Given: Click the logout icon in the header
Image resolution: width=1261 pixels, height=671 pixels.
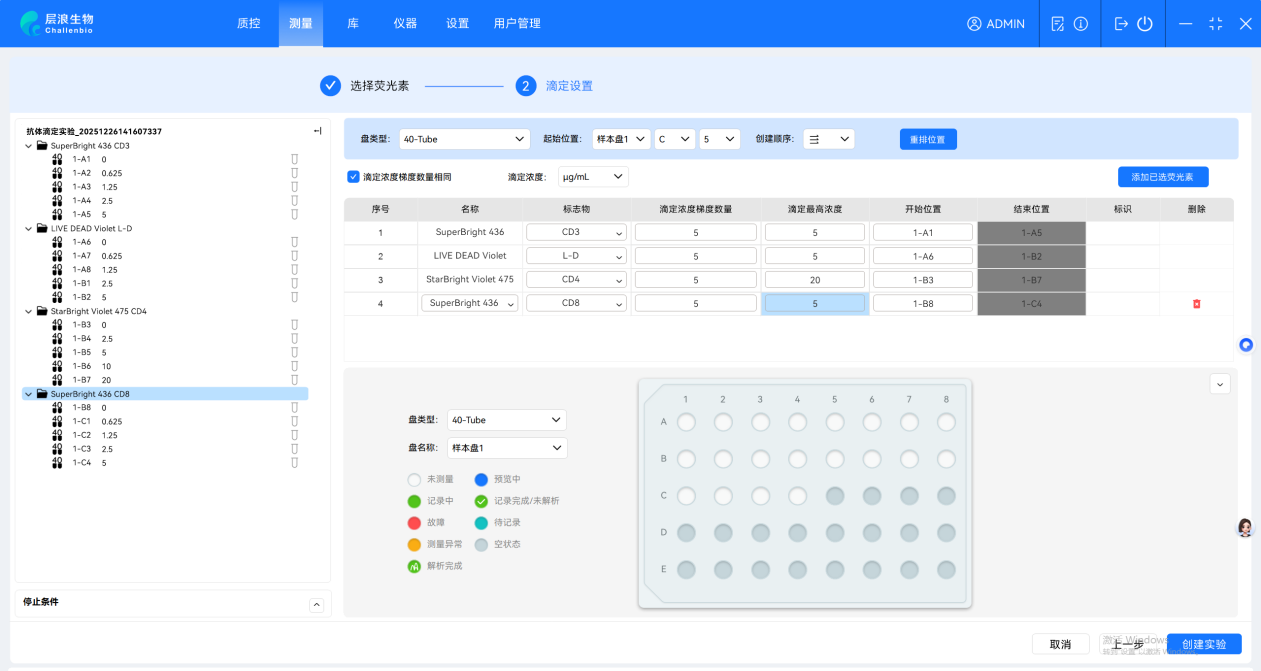Looking at the screenshot, I should pos(1121,24).
